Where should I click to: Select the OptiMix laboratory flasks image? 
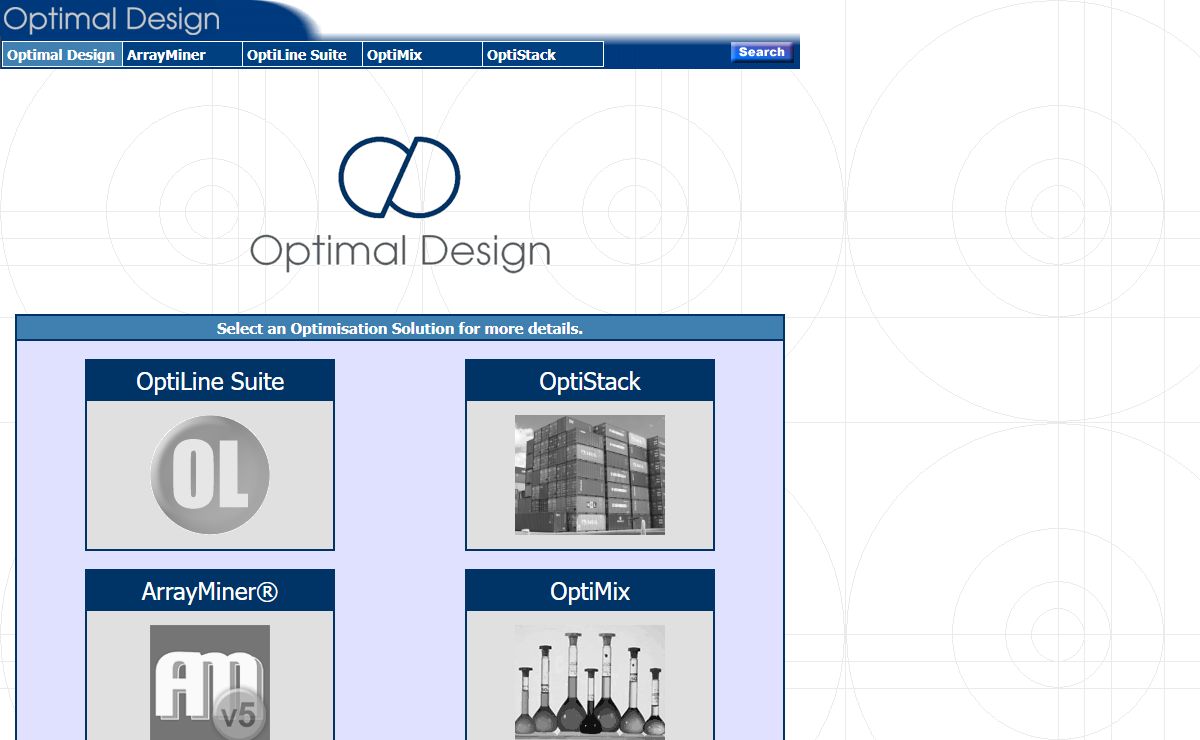(x=590, y=683)
